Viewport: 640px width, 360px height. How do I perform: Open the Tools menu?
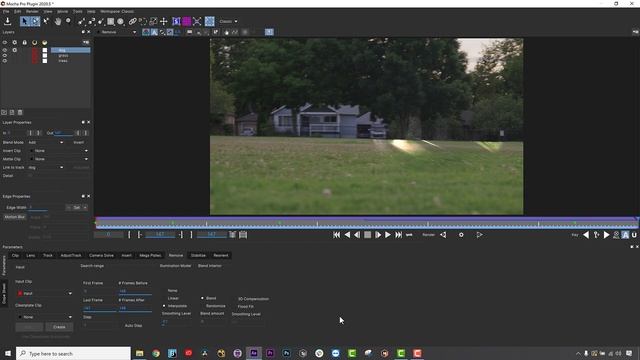coord(78,11)
